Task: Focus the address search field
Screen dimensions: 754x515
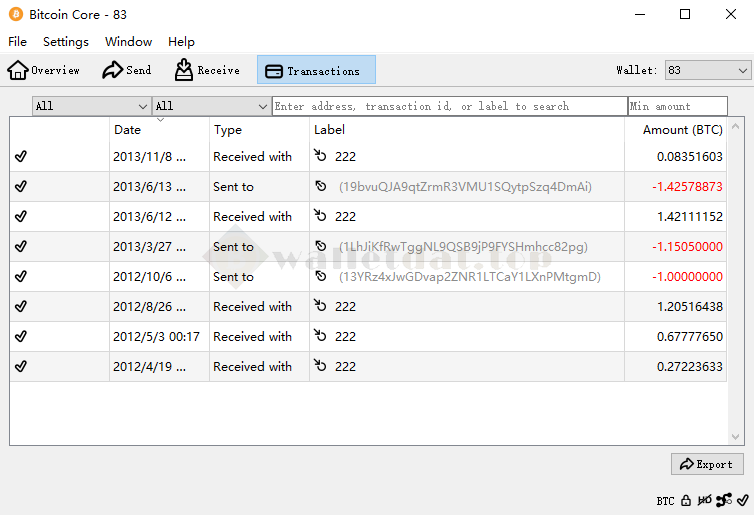Action: point(449,106)
